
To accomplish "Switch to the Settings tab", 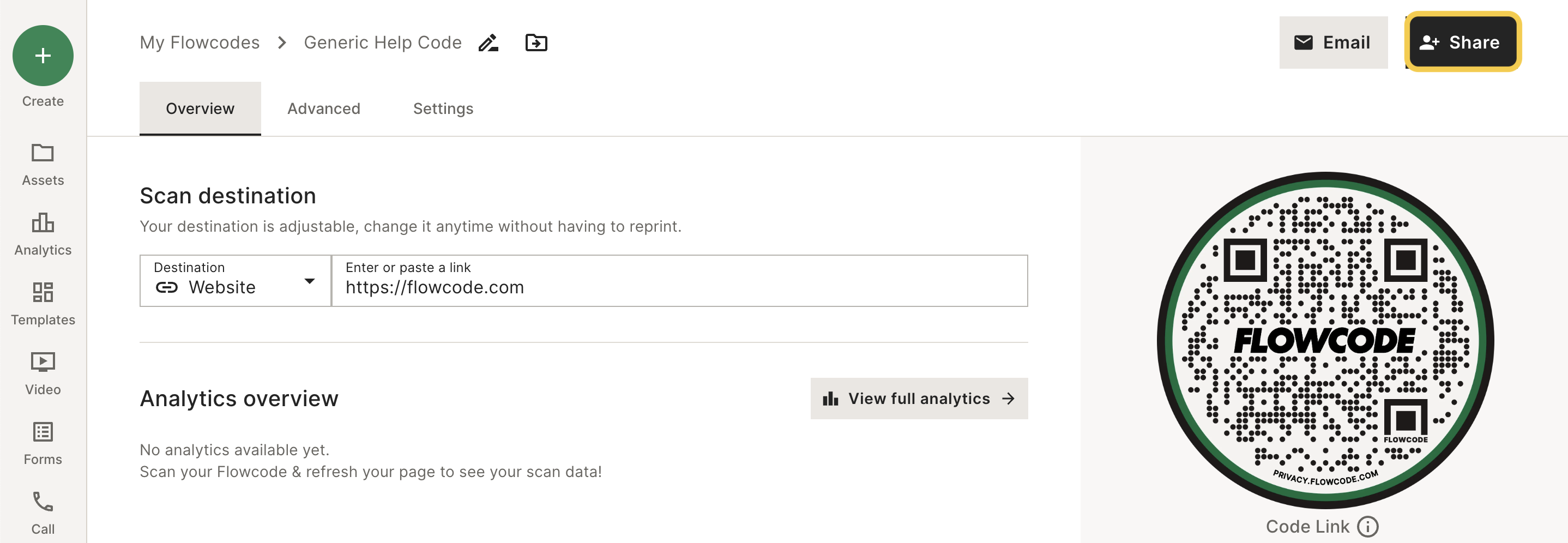I will [443, 108].
